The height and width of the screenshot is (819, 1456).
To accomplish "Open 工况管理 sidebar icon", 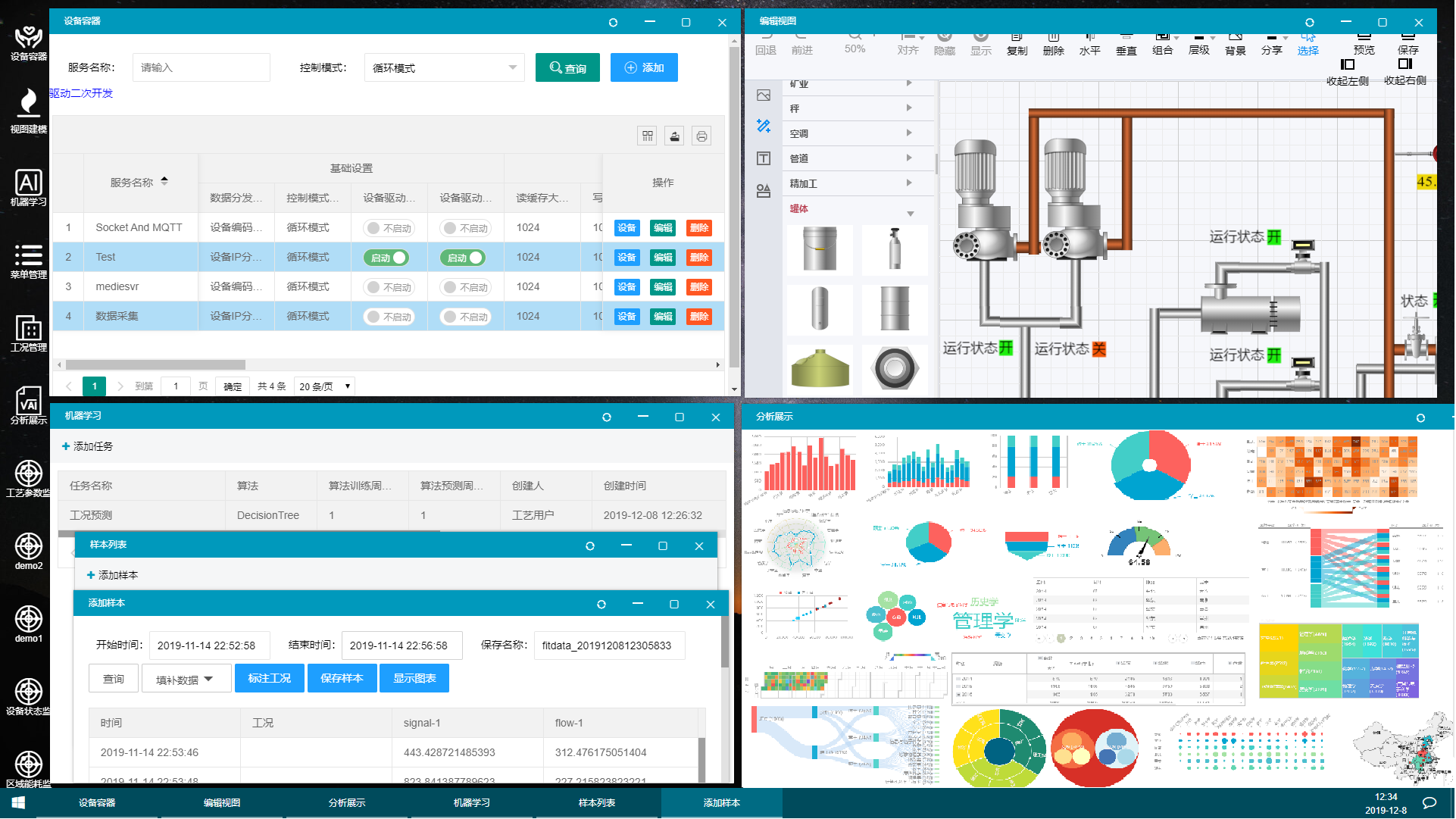I will (28, 333).
